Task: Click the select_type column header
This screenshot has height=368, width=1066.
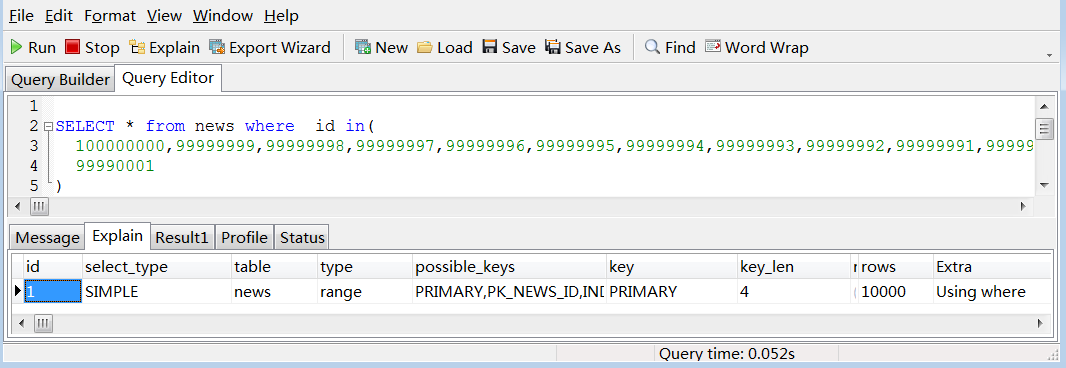Action: coord(156,267)
